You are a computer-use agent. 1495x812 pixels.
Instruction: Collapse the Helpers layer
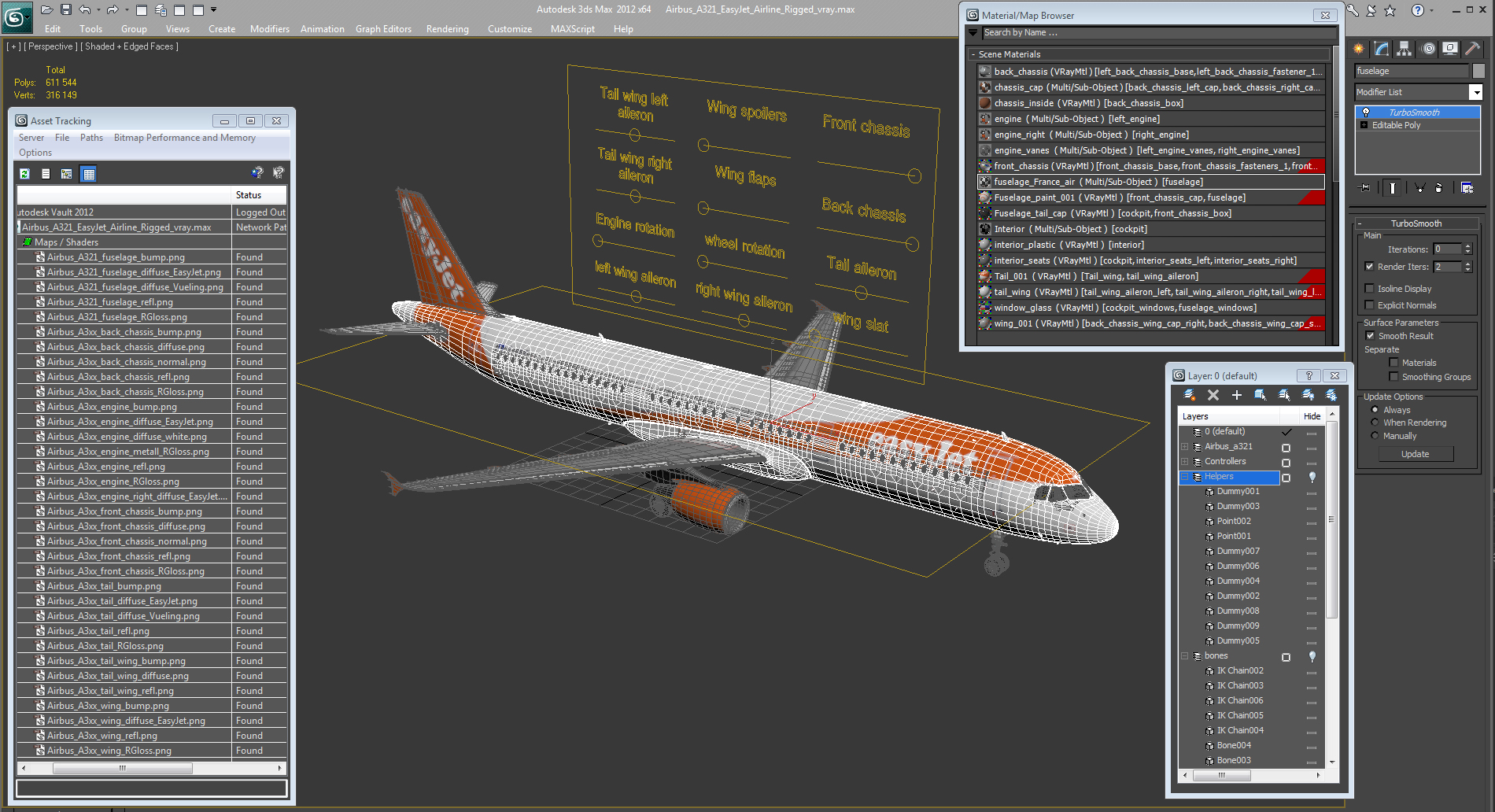(1184, 476)
